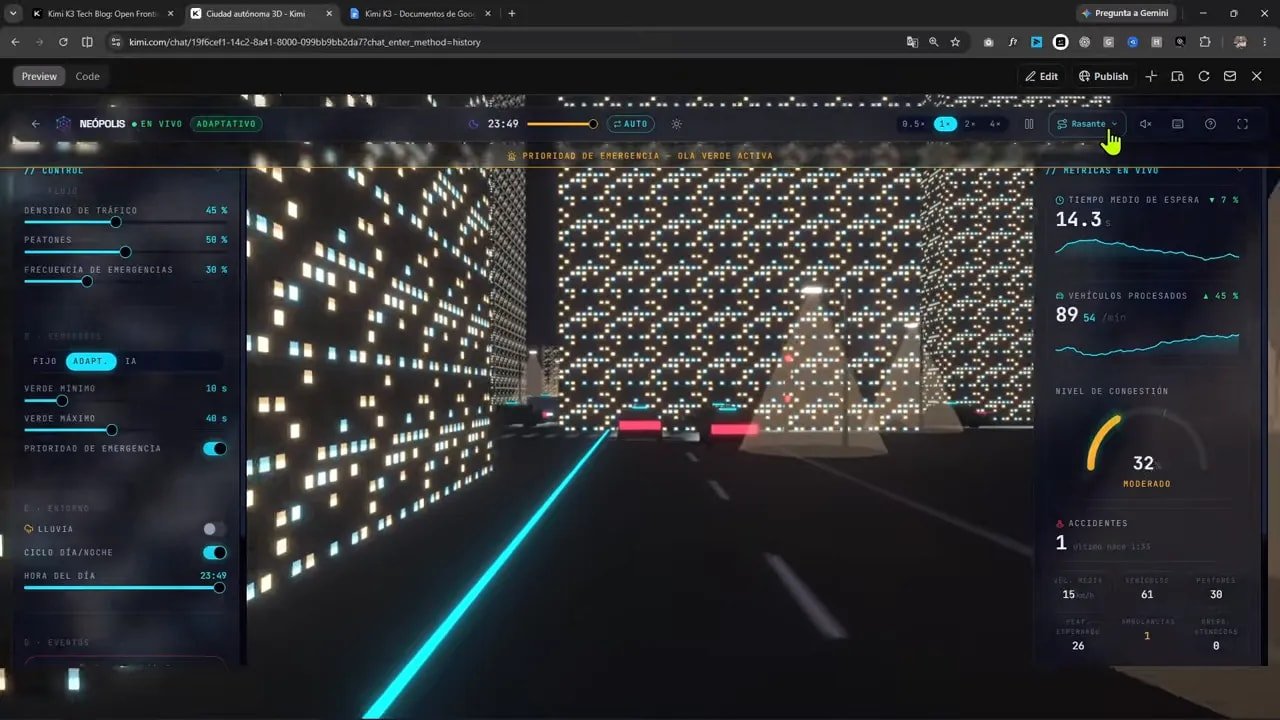Screen dimensions: 1280x720
Task: Pause the simulation
Action: [1029, 124]
